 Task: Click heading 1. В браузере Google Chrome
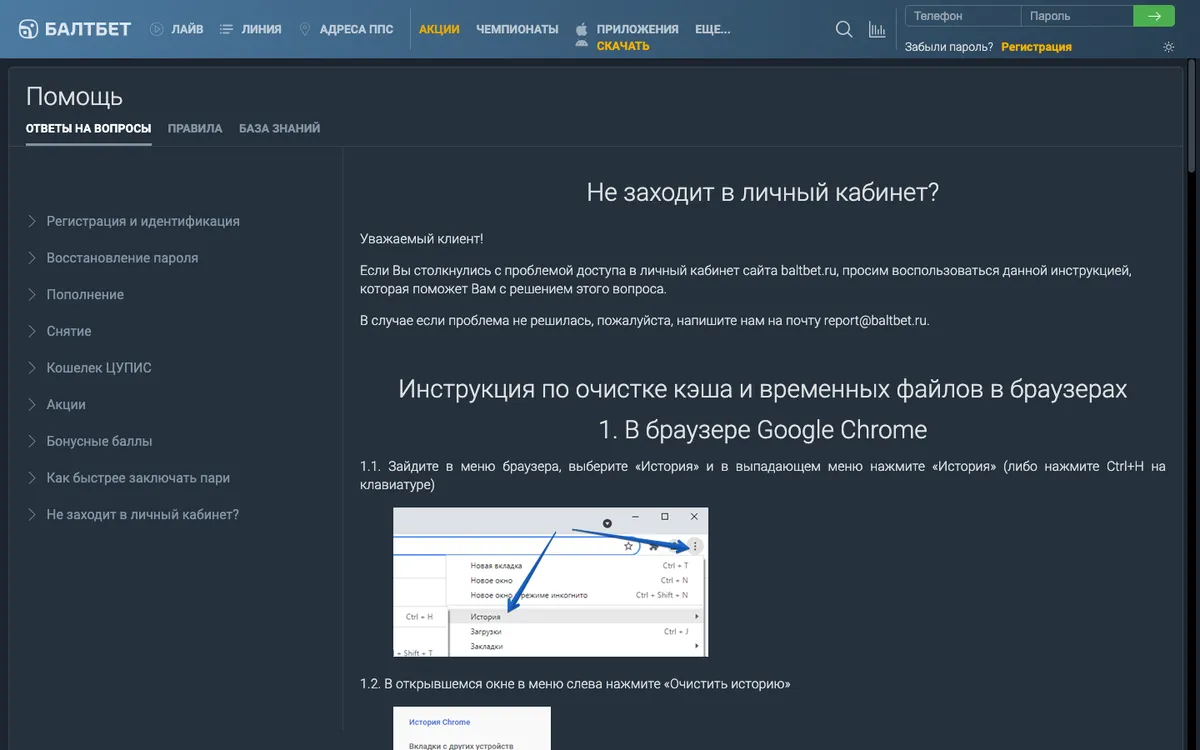click(x=763, y=430)
